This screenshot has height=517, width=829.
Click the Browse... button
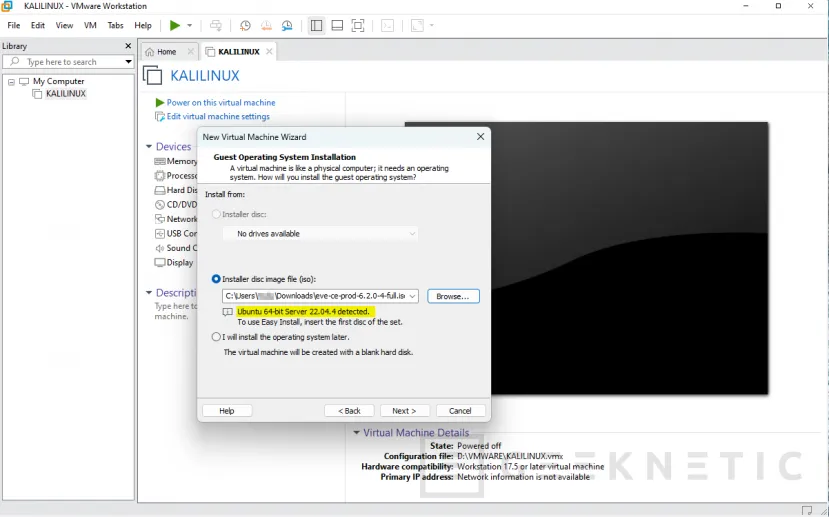[453, 296]
